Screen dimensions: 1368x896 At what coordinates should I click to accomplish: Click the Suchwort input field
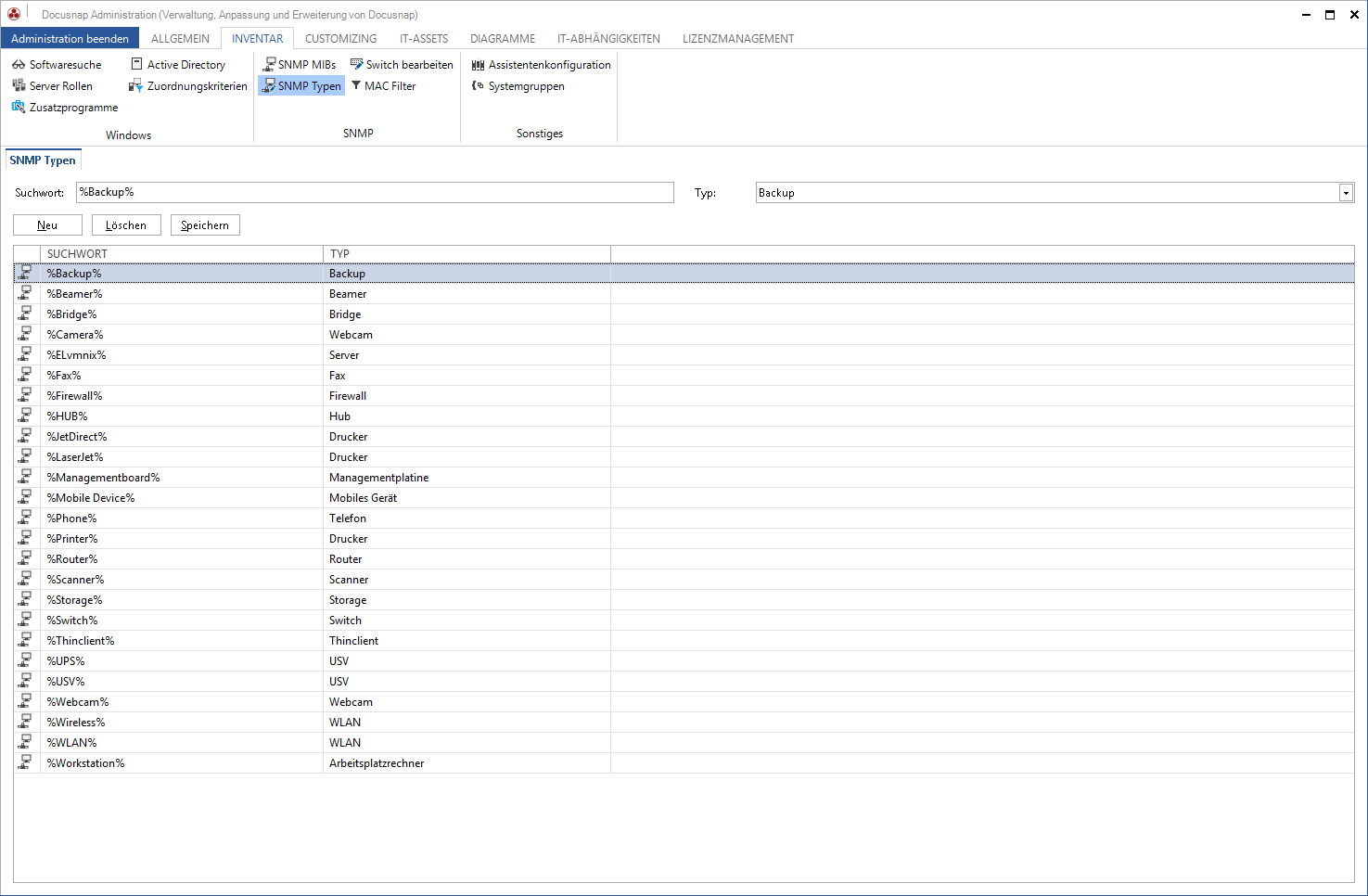[375, 192]
